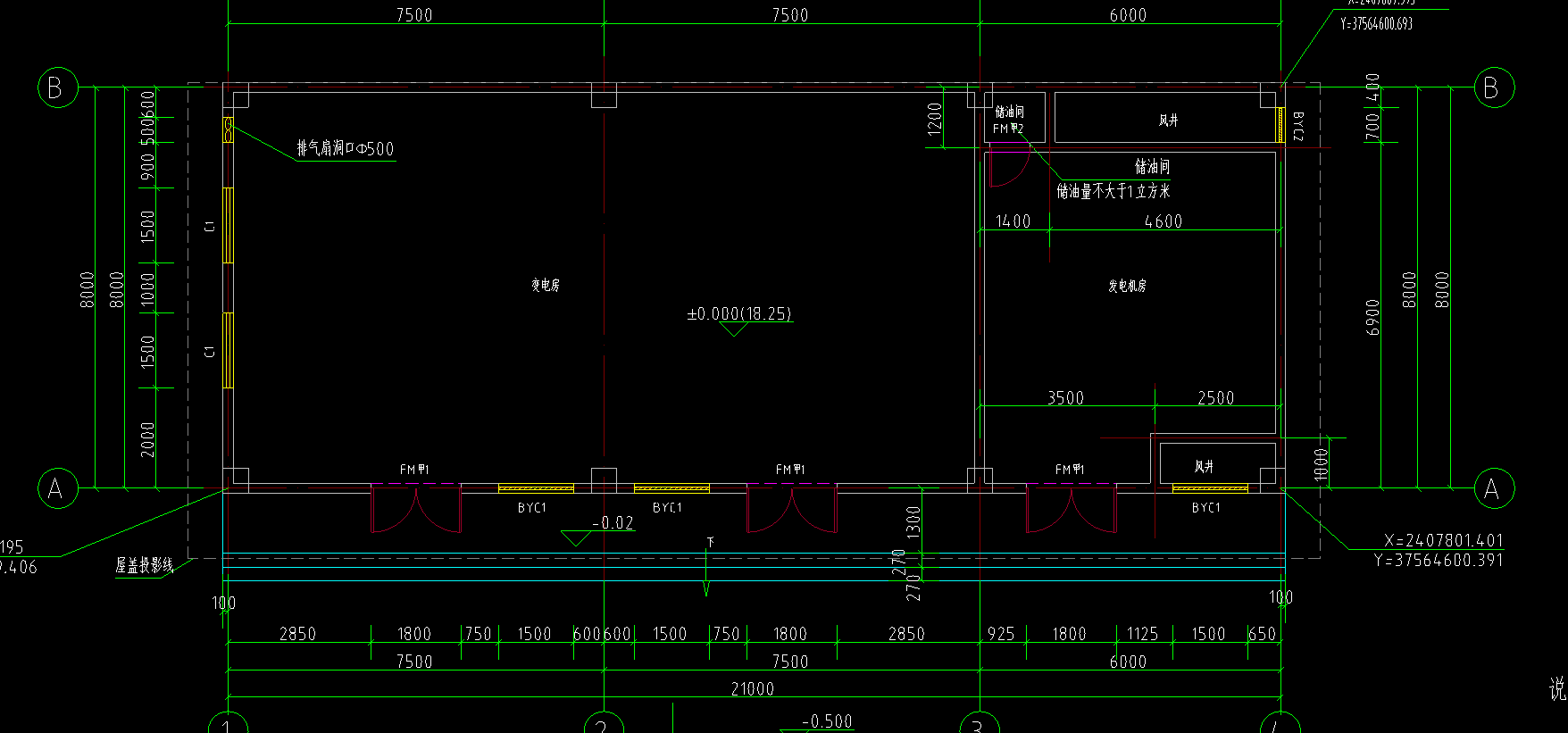
Task: Pick the triangle marker under ±0.000(18.25)
Action: 734,329
